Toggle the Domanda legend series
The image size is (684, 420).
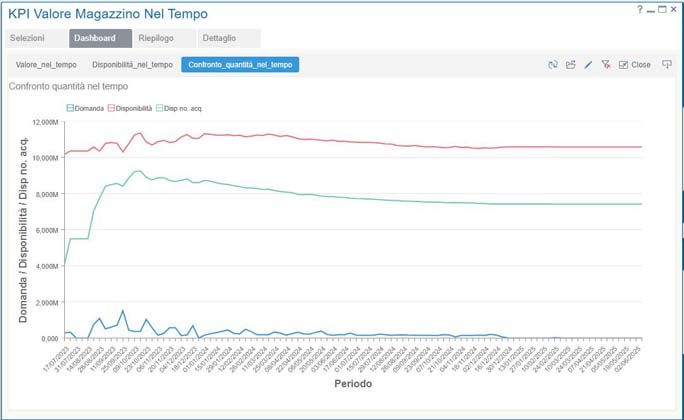[x=85, y=107]
